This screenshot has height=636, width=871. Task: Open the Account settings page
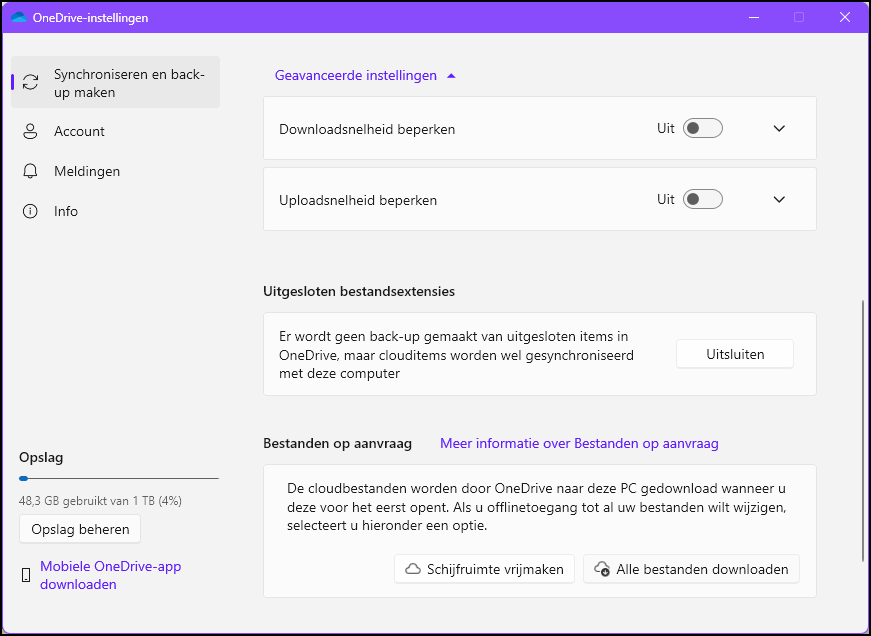79,131
